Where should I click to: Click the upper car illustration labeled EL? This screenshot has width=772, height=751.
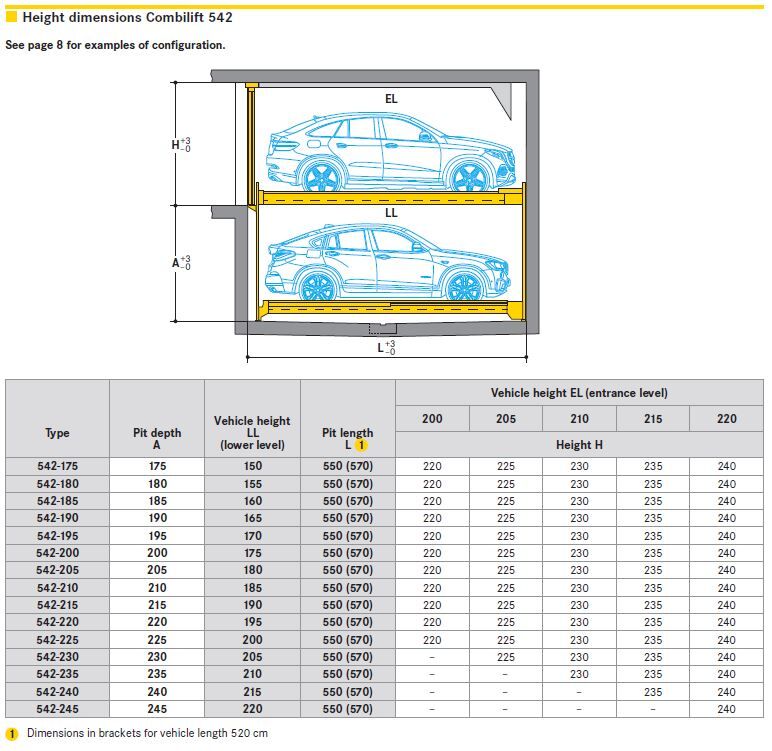tap(390, 153)
